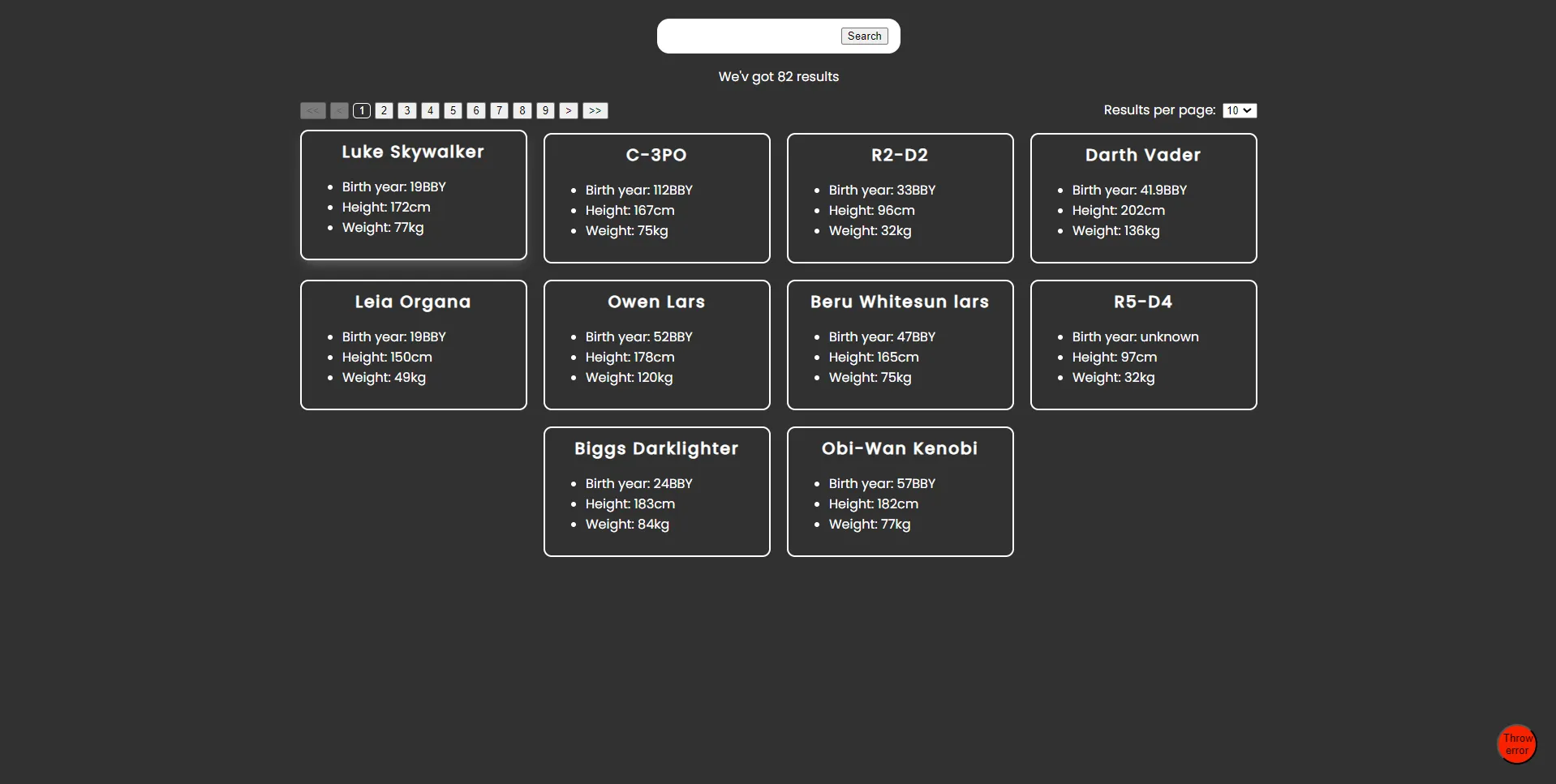Select the Darth Vader card
The height and width of the screenshot is (784, 1556).
[x=1144, y=198]
